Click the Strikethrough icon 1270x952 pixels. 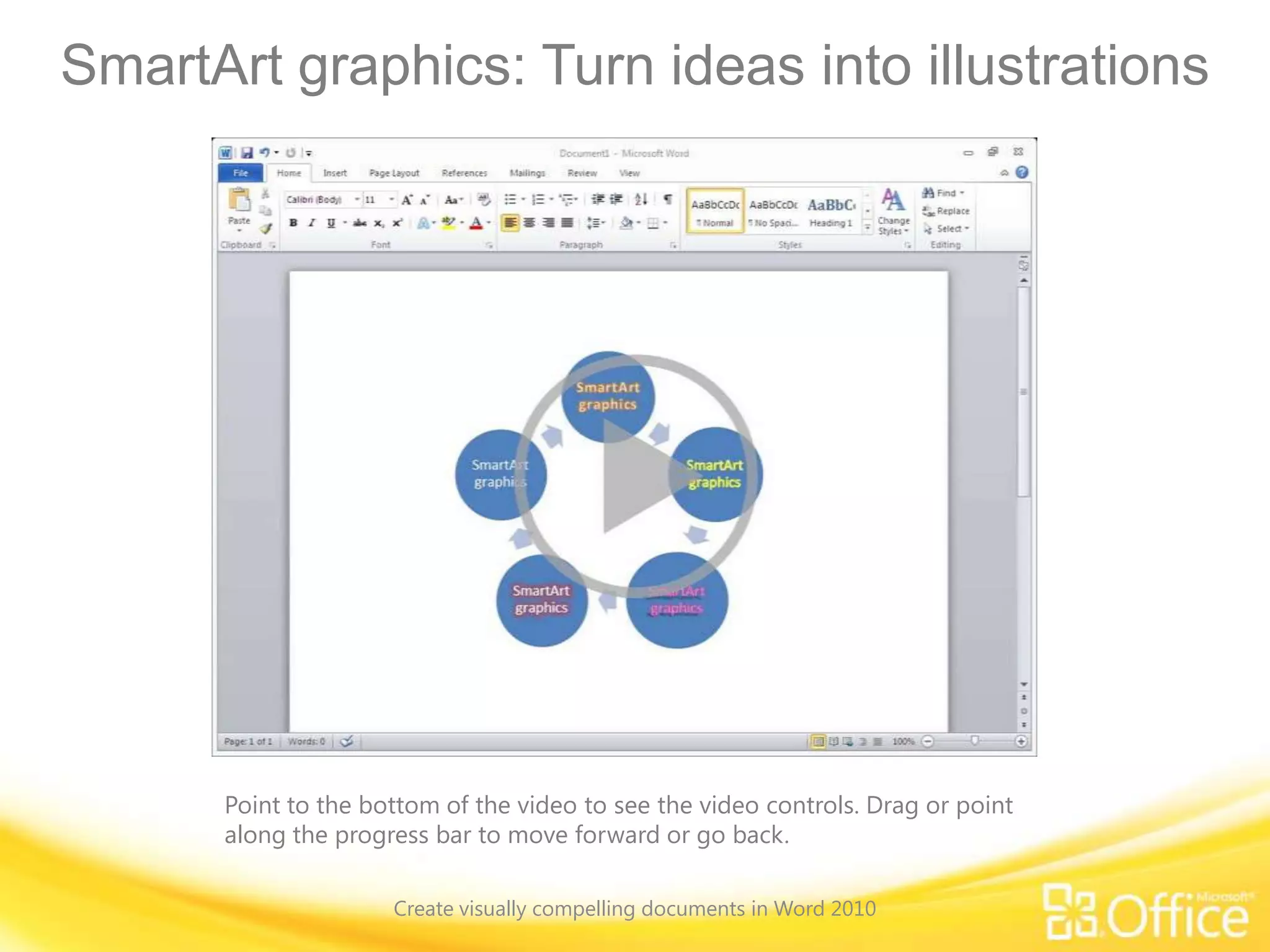pyautogui.click(x=360, y=223)
